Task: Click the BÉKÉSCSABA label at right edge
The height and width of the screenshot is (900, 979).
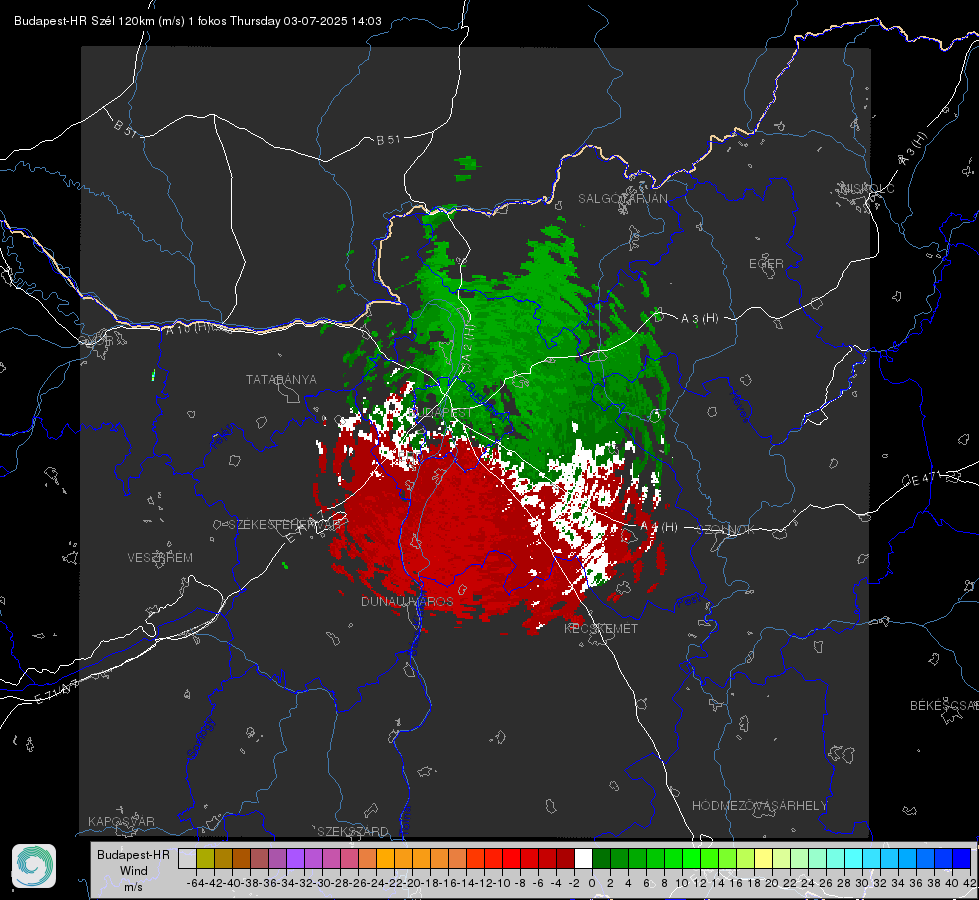Action: pos(944,705)
